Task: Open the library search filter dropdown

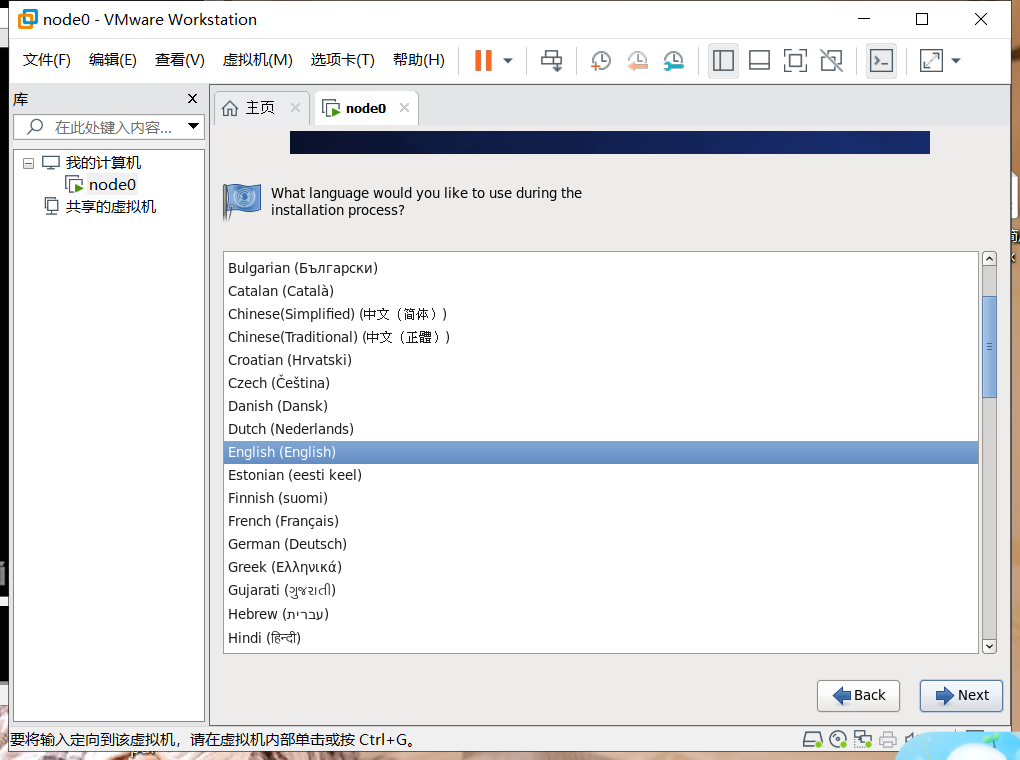Action: (193, 126)
